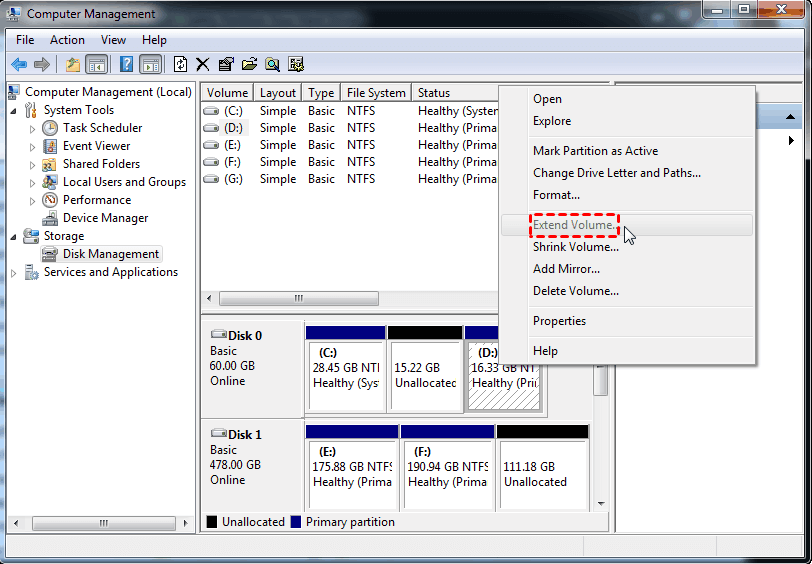Expand the Event Viewer node arrow
The height and width of the screenshot is (564, 812).
32,147
